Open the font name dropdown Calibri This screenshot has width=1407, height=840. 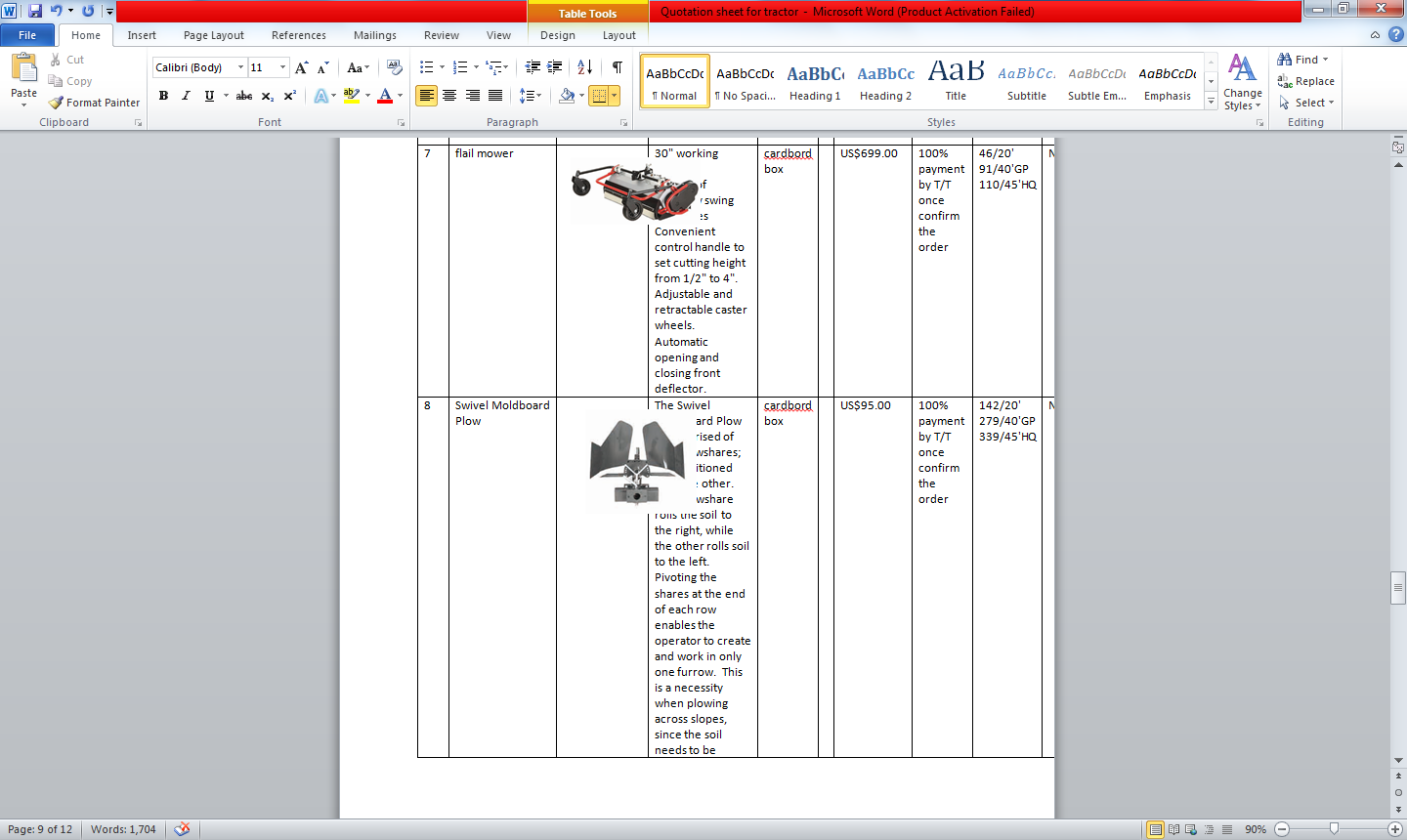click(x=240, y=67)
